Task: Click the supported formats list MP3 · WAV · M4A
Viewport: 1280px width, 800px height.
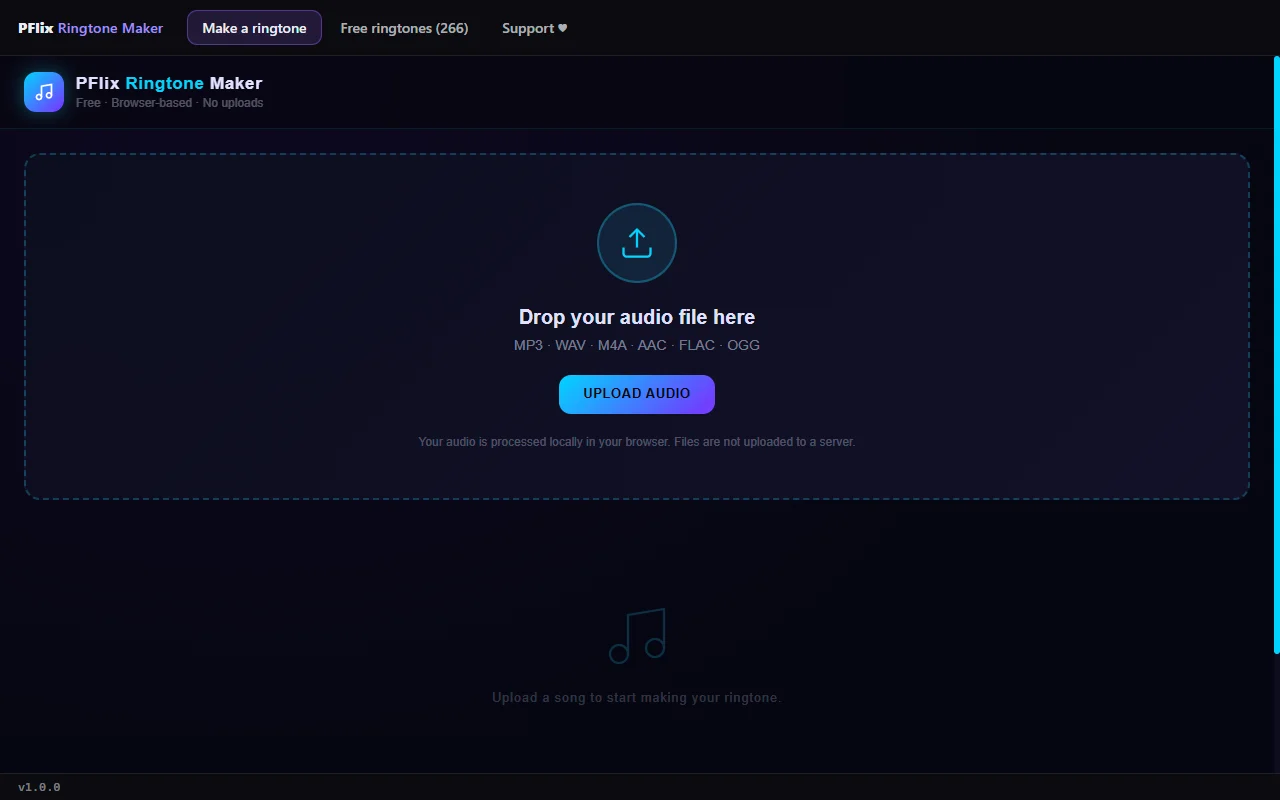Action: pyautogui.click(x=637, y=345)
